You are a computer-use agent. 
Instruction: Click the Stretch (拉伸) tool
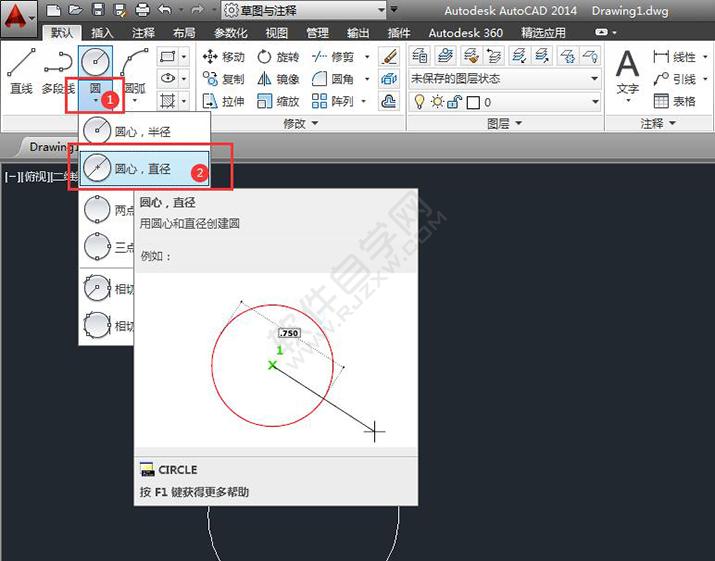pyautogui.click(x=223, y=101)
